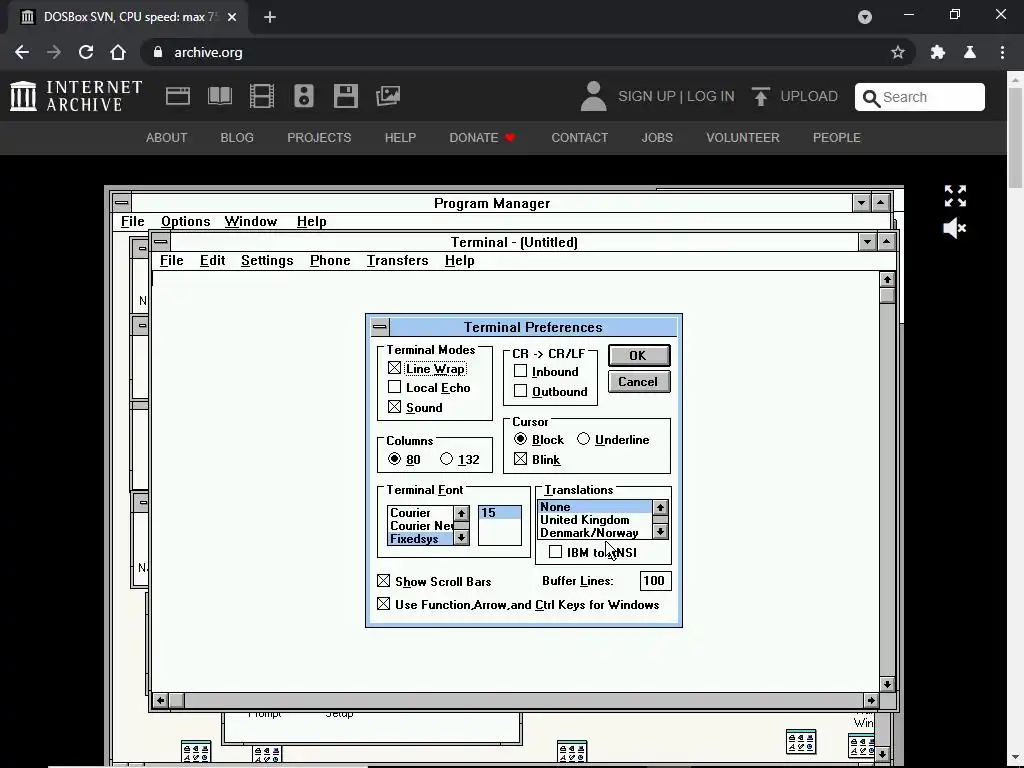Bookmark this page with star icon

tap(898, 52)
